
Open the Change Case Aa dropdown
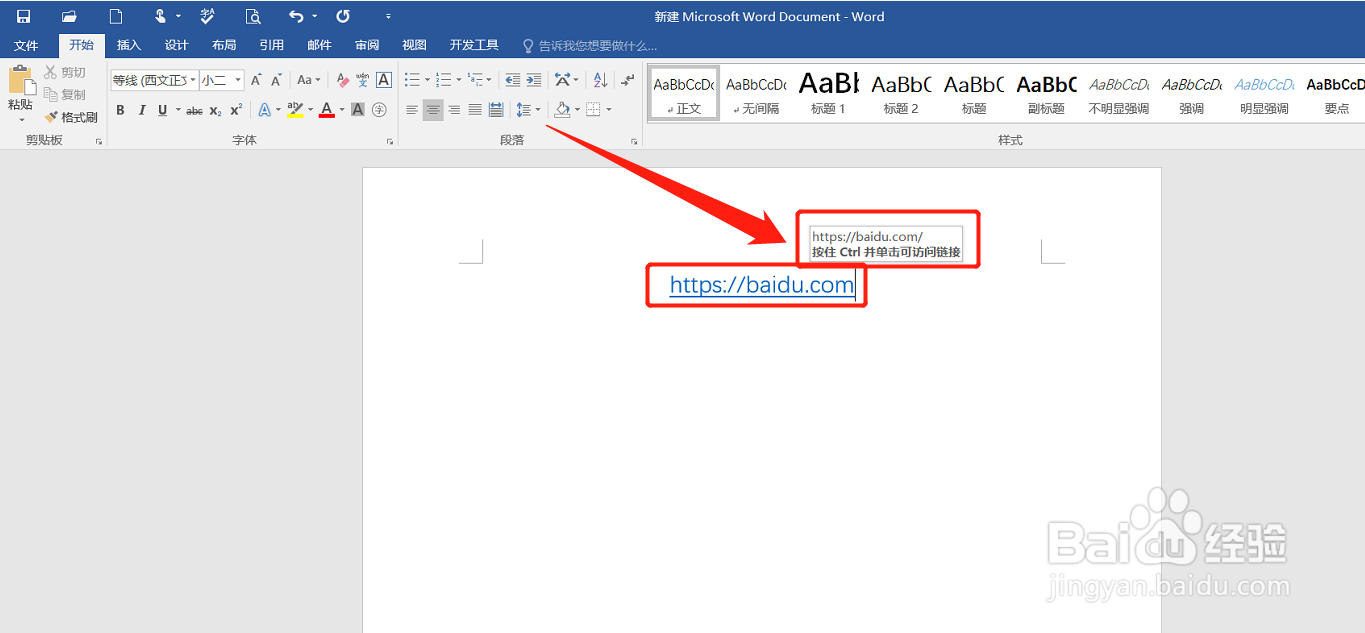click(309, 80)
